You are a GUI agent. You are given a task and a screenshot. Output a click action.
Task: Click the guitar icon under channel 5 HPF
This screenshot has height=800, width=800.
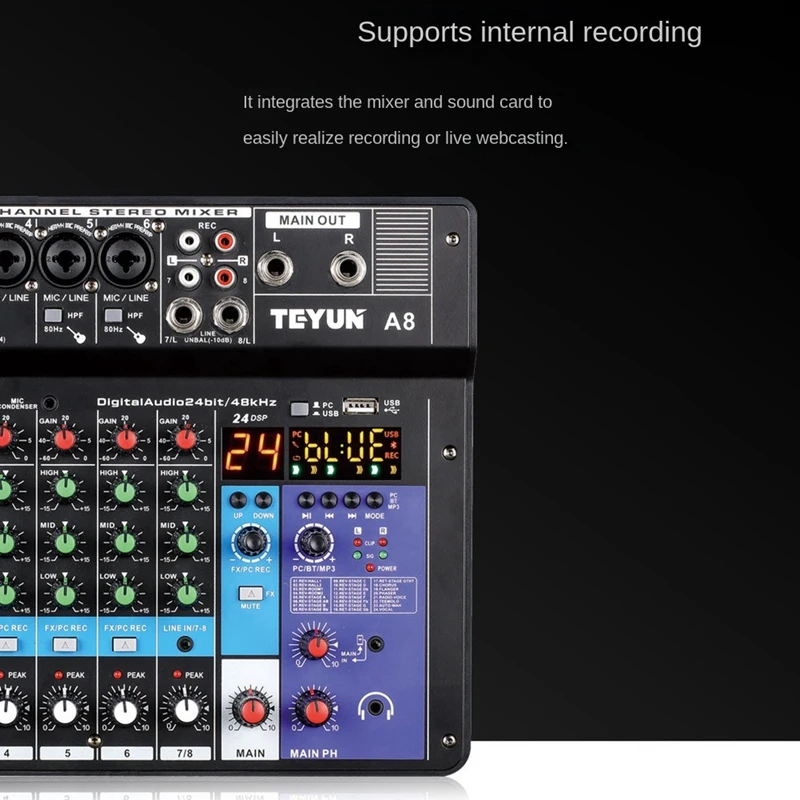pos(77,335)
